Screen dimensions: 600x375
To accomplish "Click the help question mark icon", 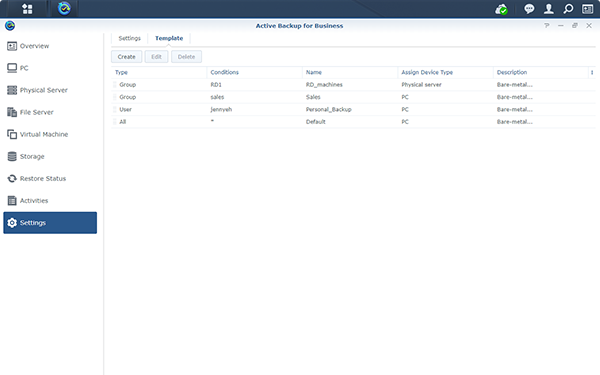I will [547, 26].
